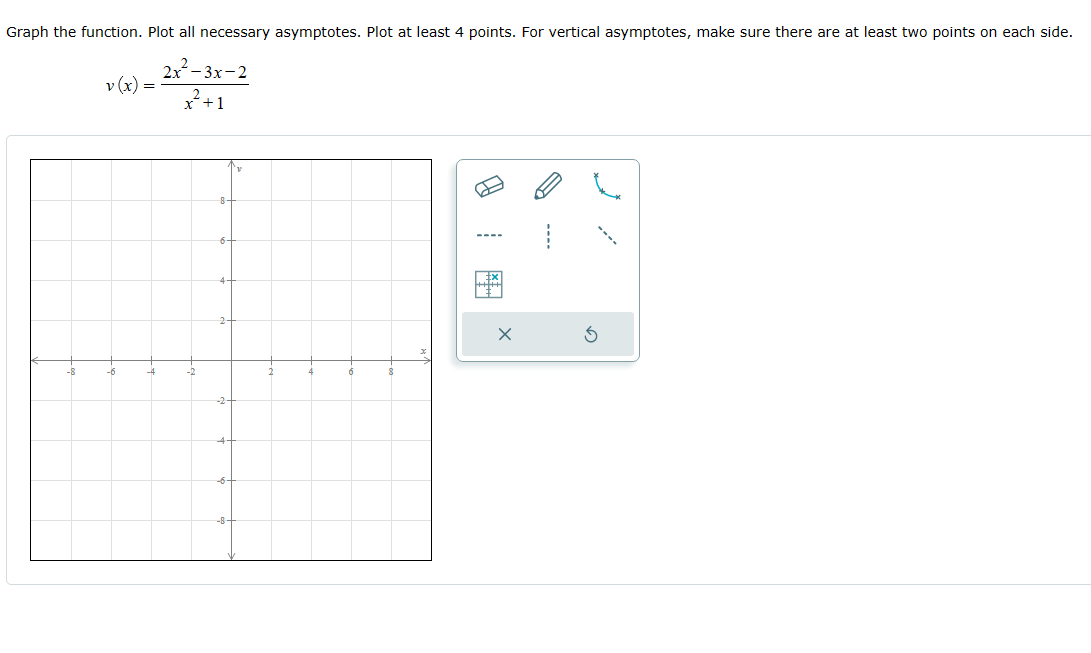Image resolution: width=1091 pixels, height=653 pixels.
Task: Click the X clear-all icon
Action: [505, 334]
